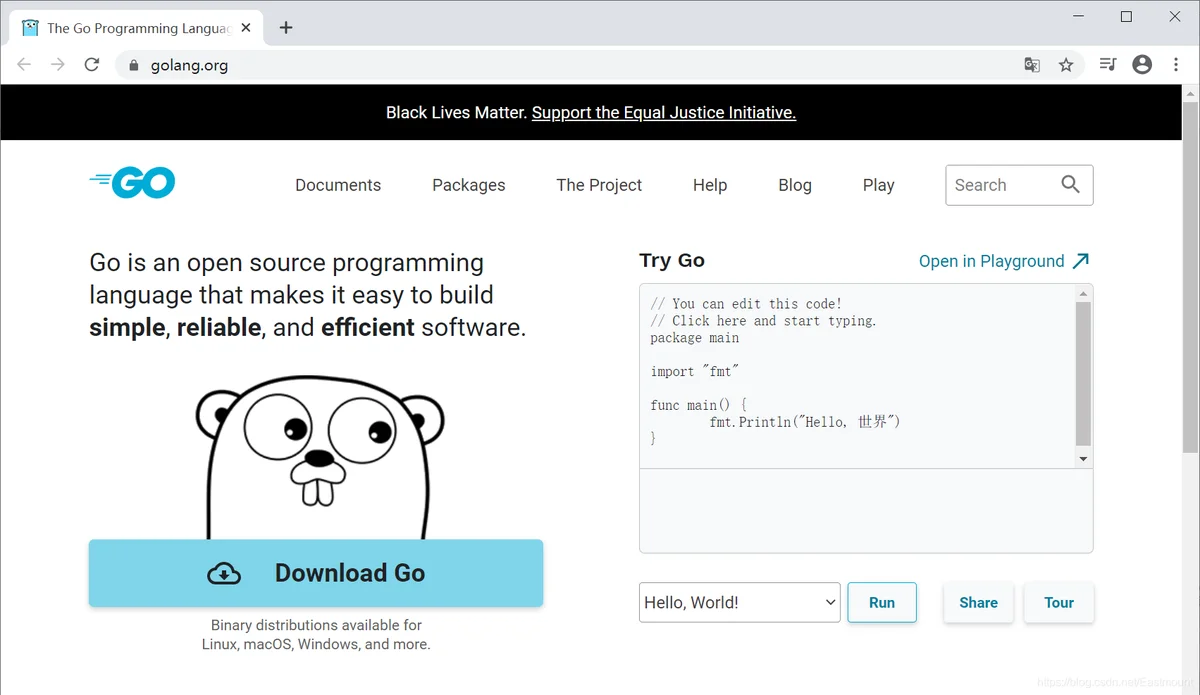Click the page scrollbar's up arrow
The width and height of the screenshot is (1200, 695).
1190,93
